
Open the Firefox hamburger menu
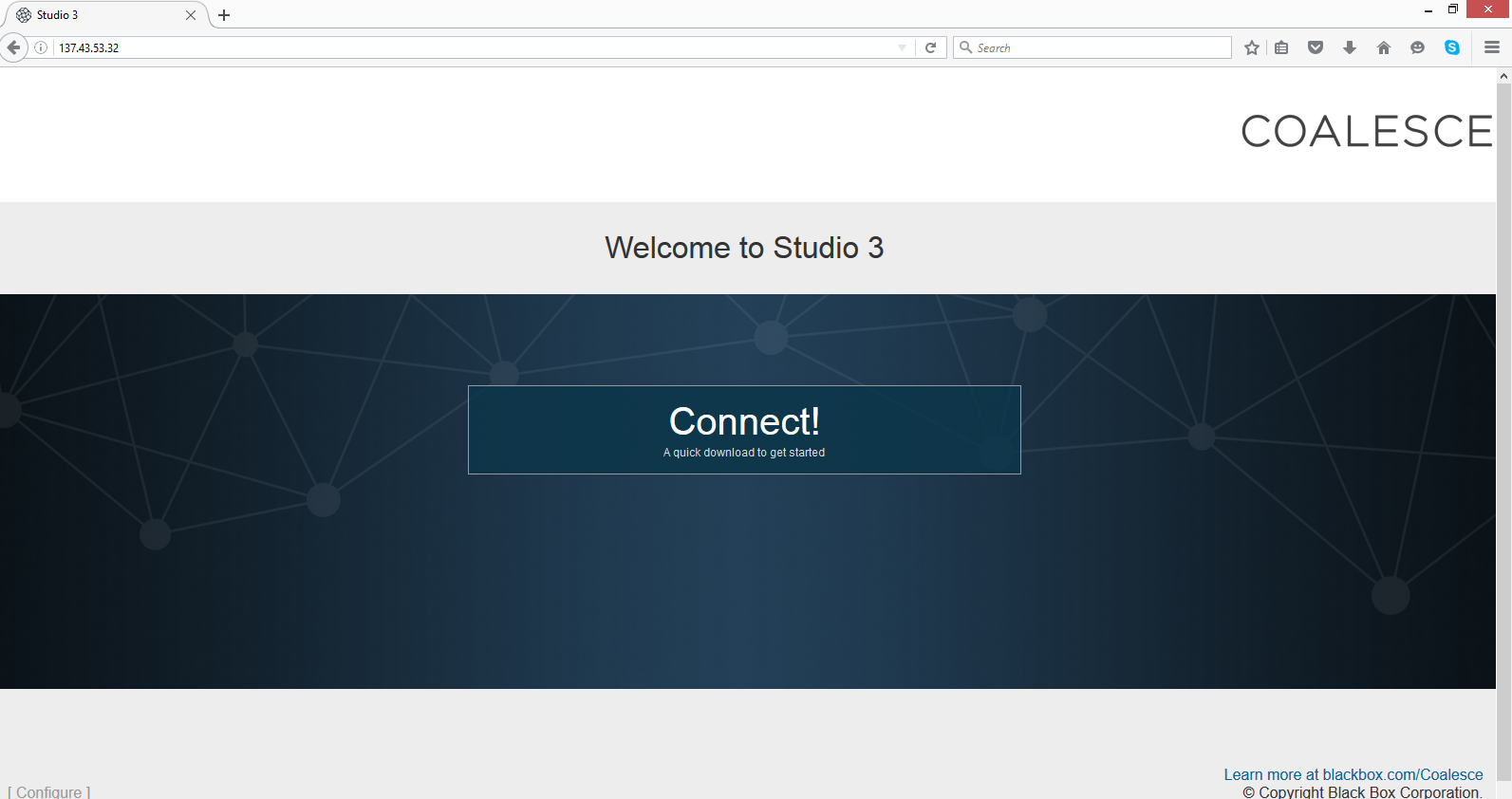point(1492,47)
